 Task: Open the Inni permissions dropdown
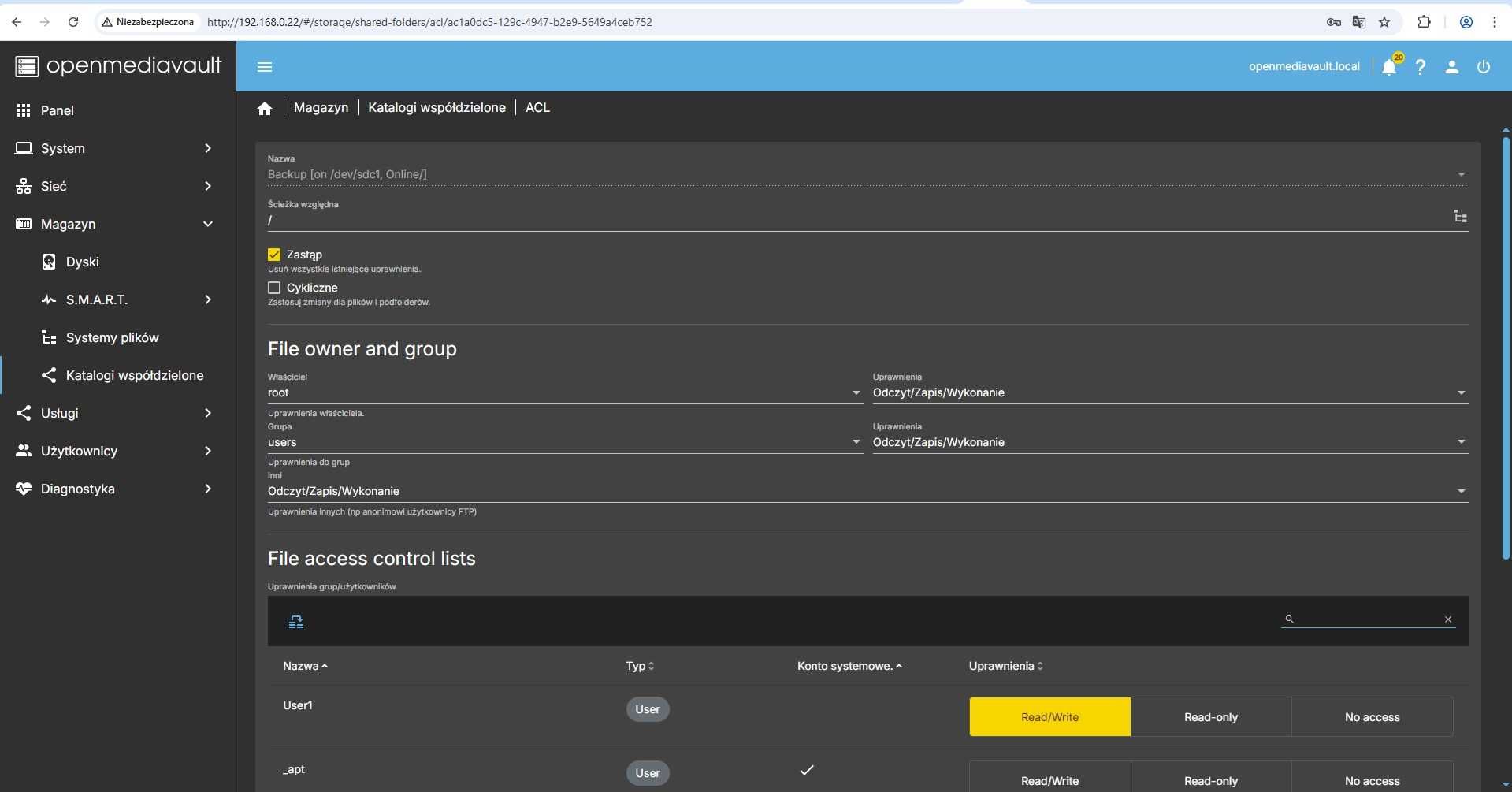pyautogui.click(x=867, y=491)
